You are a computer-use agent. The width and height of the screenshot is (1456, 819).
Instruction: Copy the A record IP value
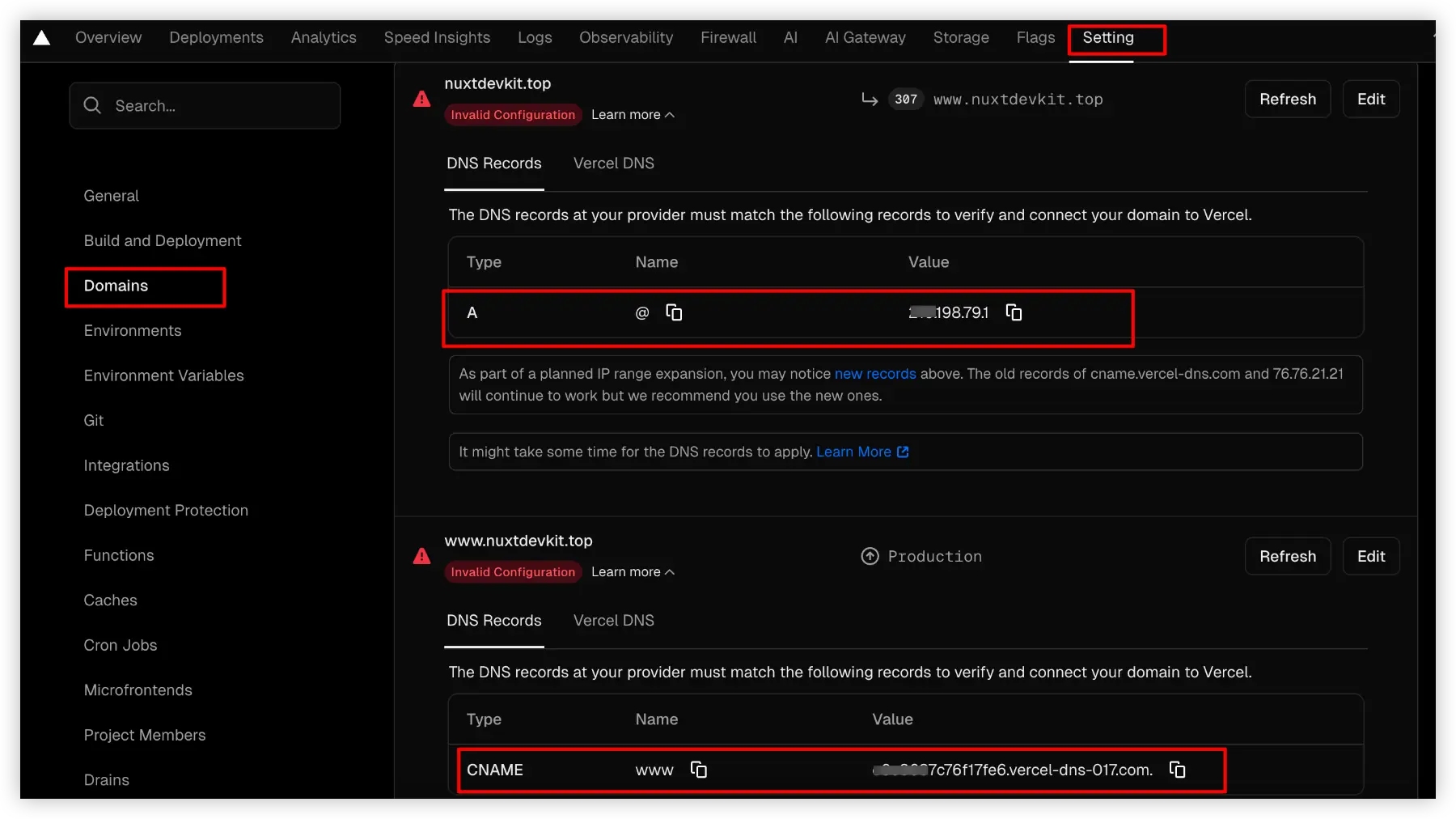pyautogui.click(x=1014, y=312)
